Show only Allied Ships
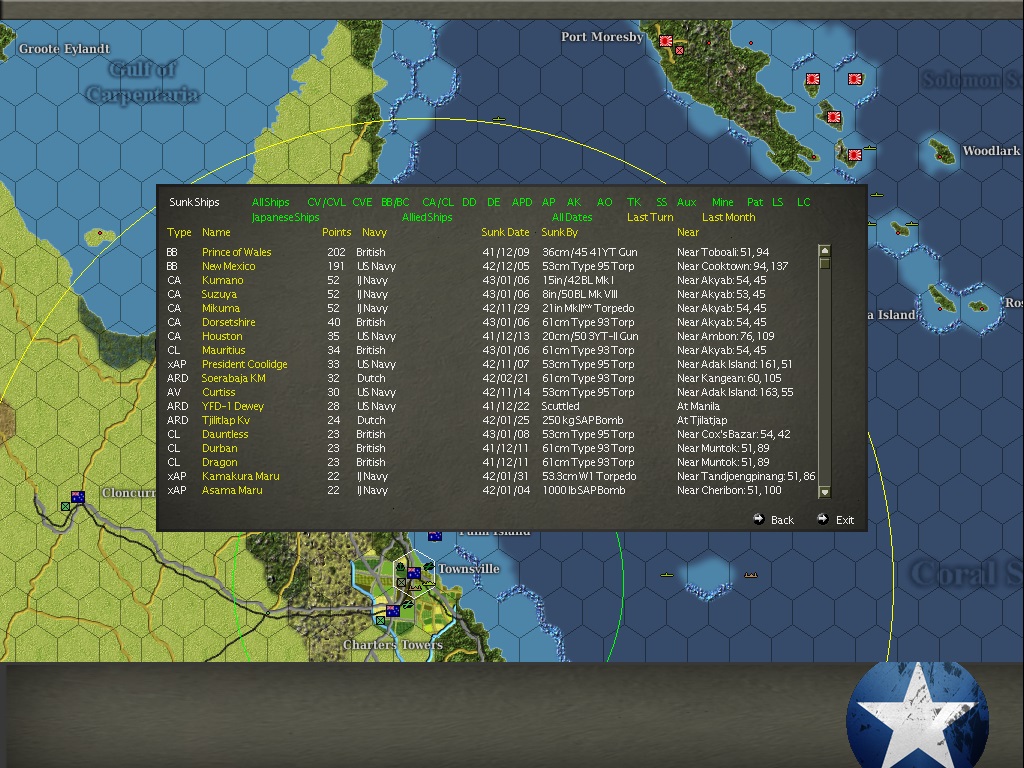This screenshot has height=768, width=1024. (427, 217)
